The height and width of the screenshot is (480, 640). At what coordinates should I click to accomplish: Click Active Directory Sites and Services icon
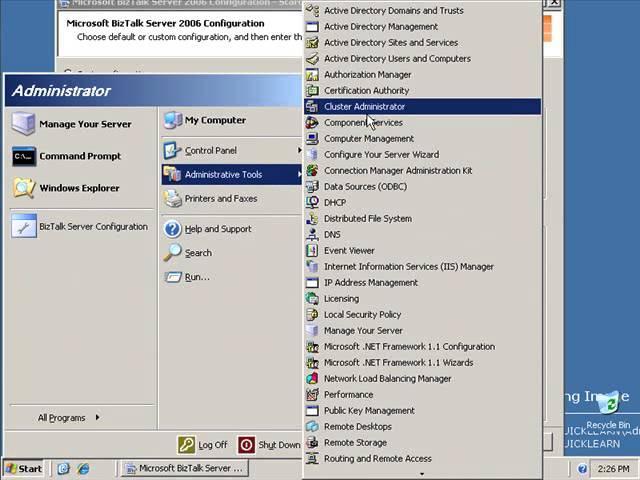click(x=312, y=42)
